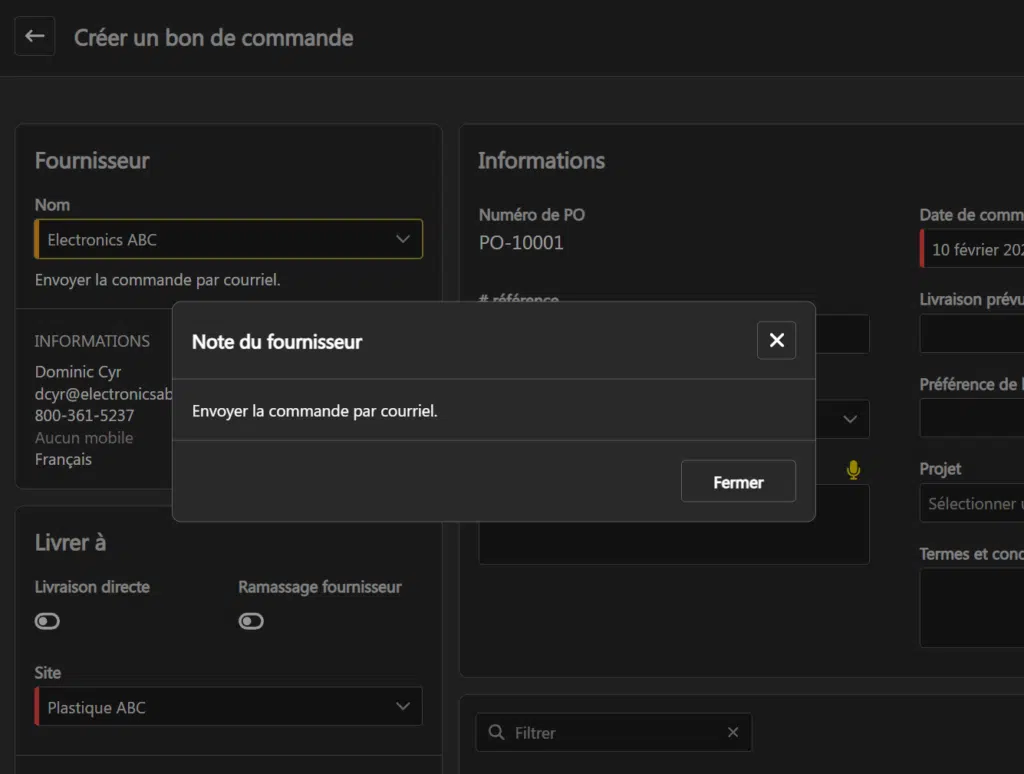1024x774 pixels.
Task: Click the notes text area below the microphone
Action: pyautogui.click(x=673, y=542)
